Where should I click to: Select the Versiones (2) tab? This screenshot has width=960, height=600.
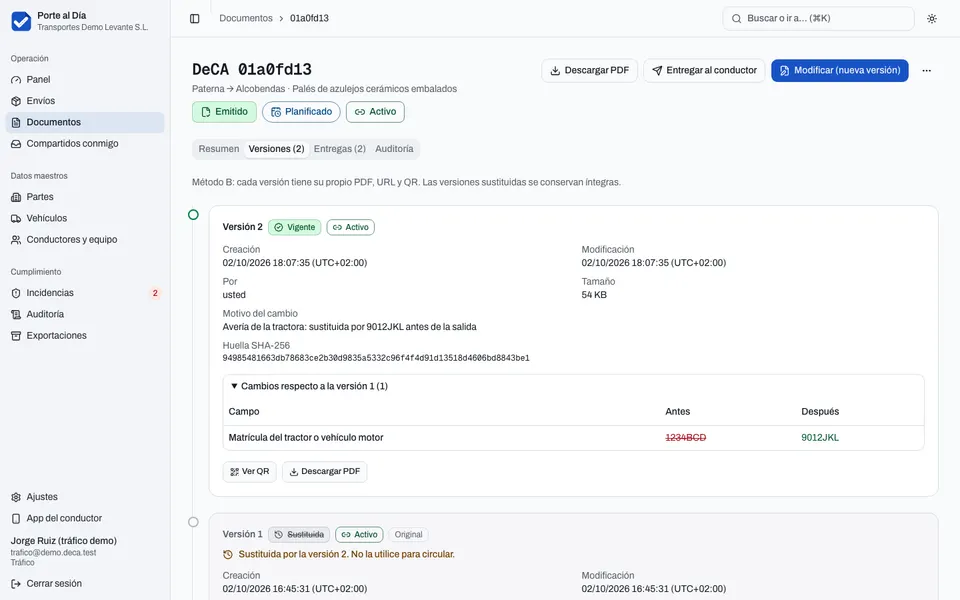coord(276,149)
